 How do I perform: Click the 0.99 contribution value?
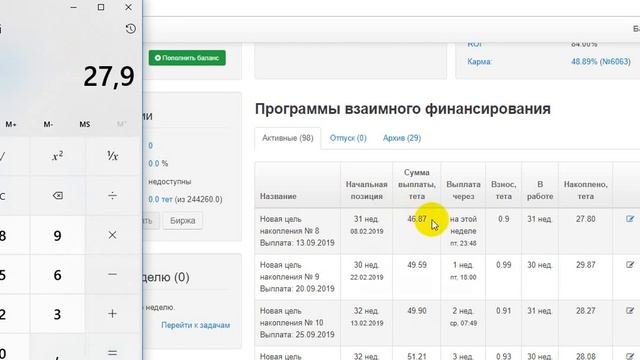coord(504,265)
